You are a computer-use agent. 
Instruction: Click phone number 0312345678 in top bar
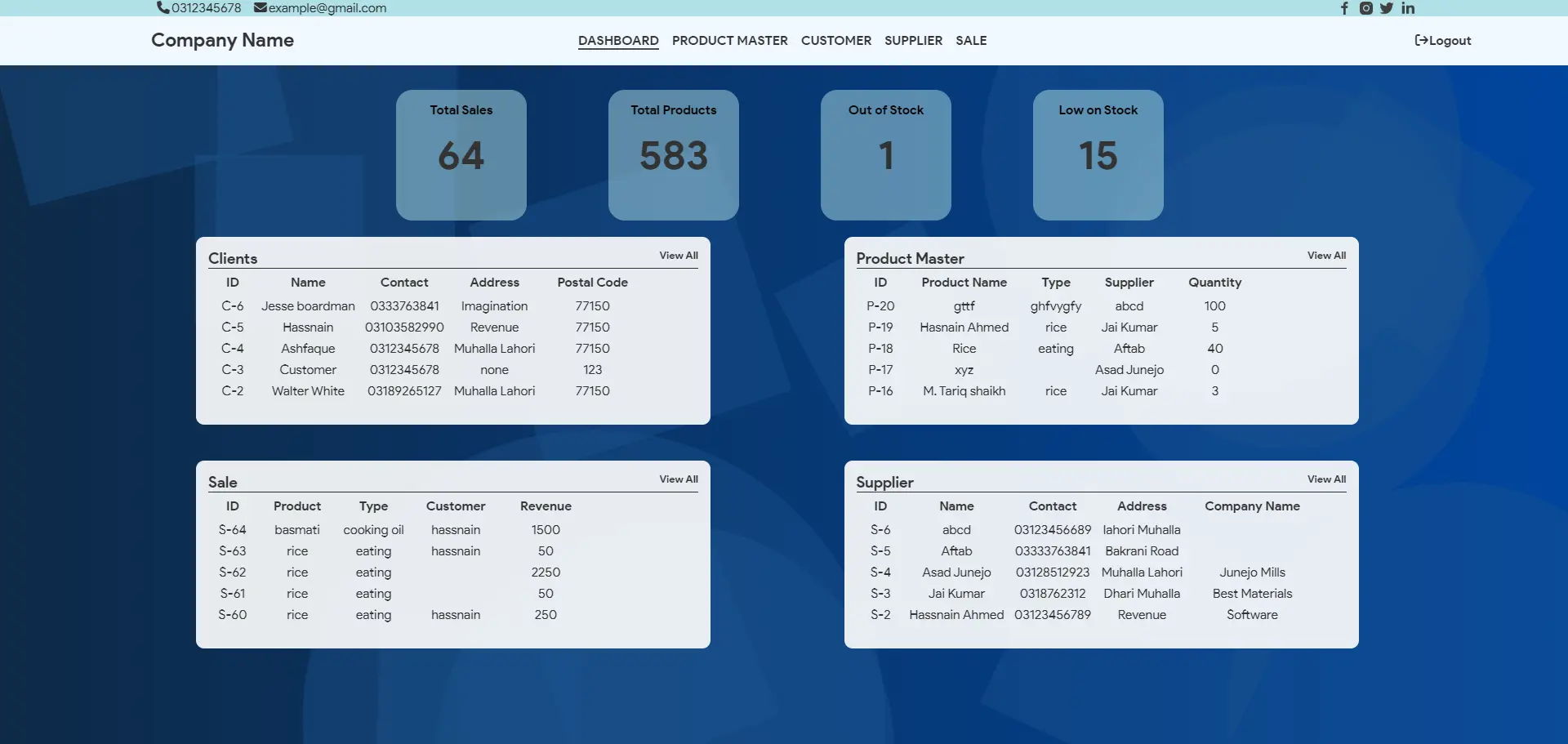point(207,7)
